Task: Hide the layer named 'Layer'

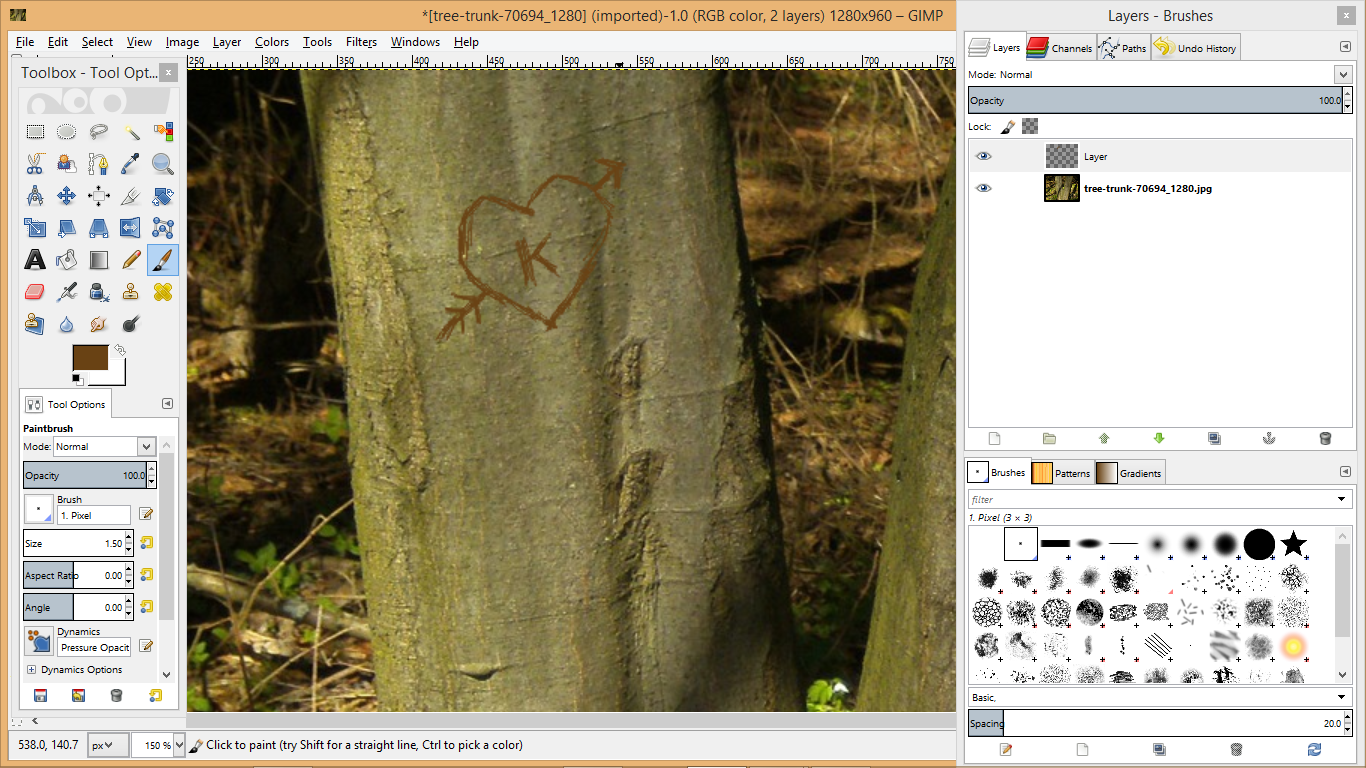Action: 984,157
